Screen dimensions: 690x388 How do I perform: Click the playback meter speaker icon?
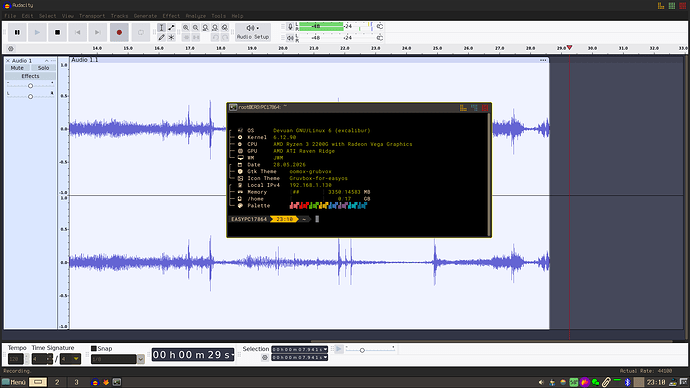coord(290,38)
